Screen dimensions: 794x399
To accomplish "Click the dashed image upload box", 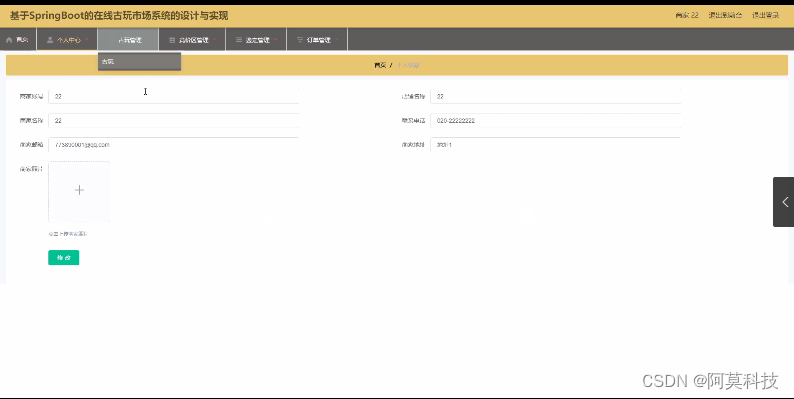I will click(79, 192).
